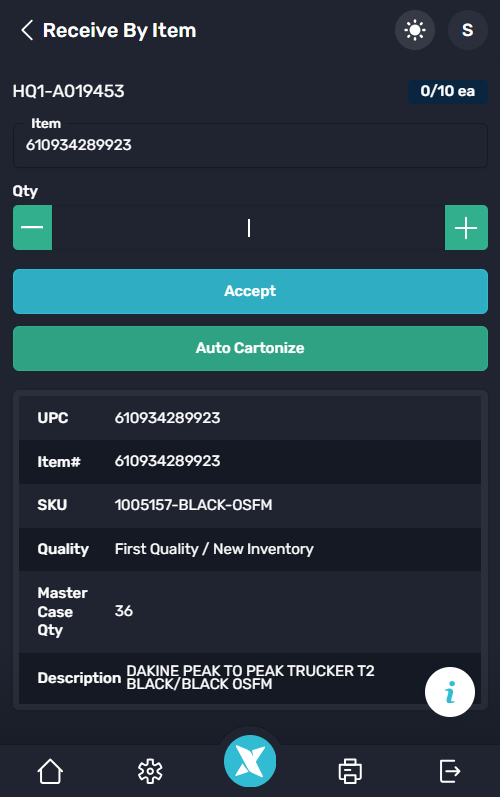This screenshot has width=500, height=797.
Task: Click the Receive By Item title
Action: pyautogui.click(x=119, y=30)
